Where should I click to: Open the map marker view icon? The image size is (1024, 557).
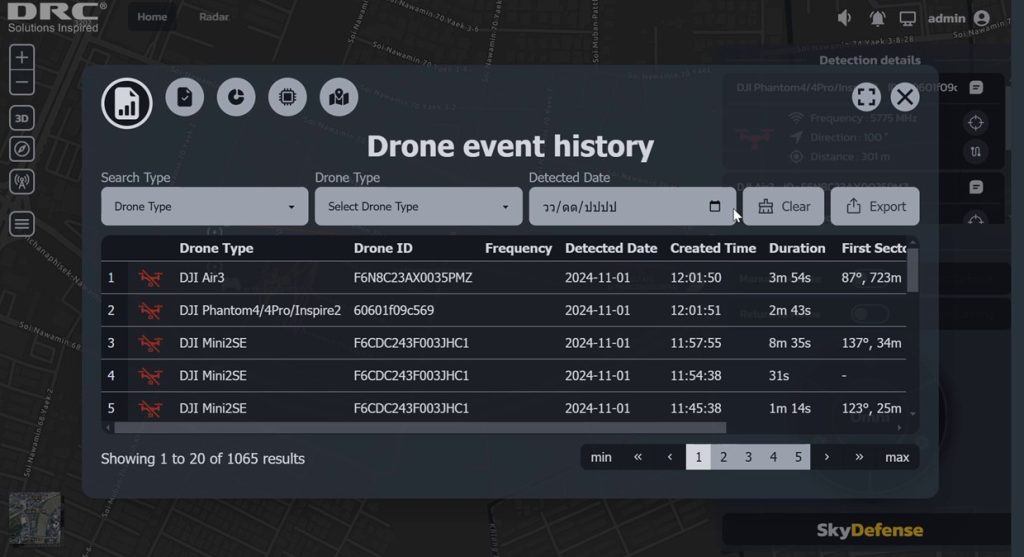[x=339, y=97]
